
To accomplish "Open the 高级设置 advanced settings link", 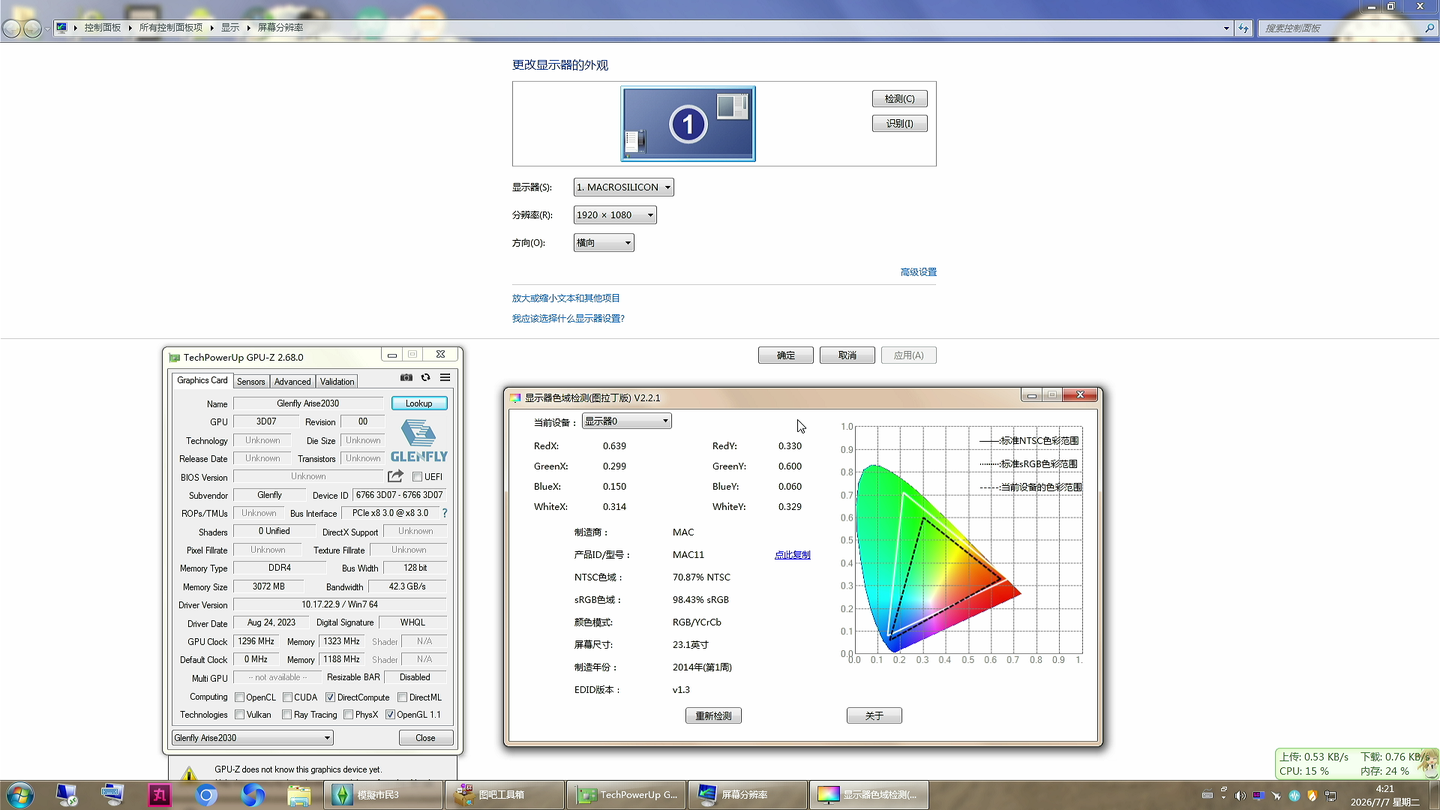I will pyautogui.click(x=918, y=272).
